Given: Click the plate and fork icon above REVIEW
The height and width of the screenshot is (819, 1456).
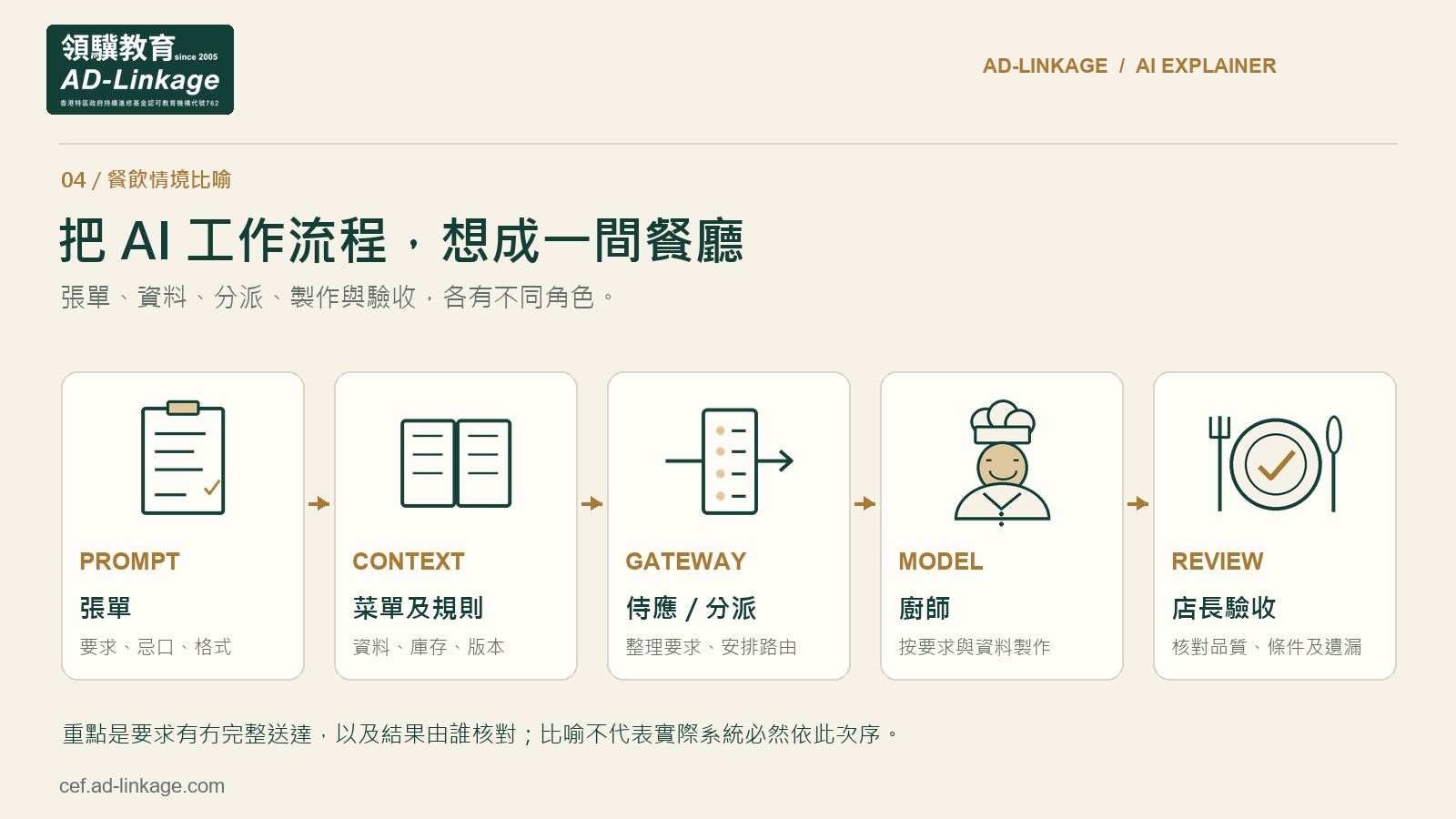Looking at the screenshot, I should point(1275,463).
